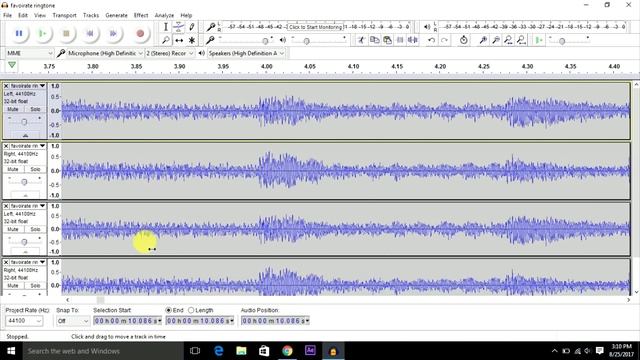Skip to start of project
The width and height of the screenshot is (640, 360).
(90, 33)
